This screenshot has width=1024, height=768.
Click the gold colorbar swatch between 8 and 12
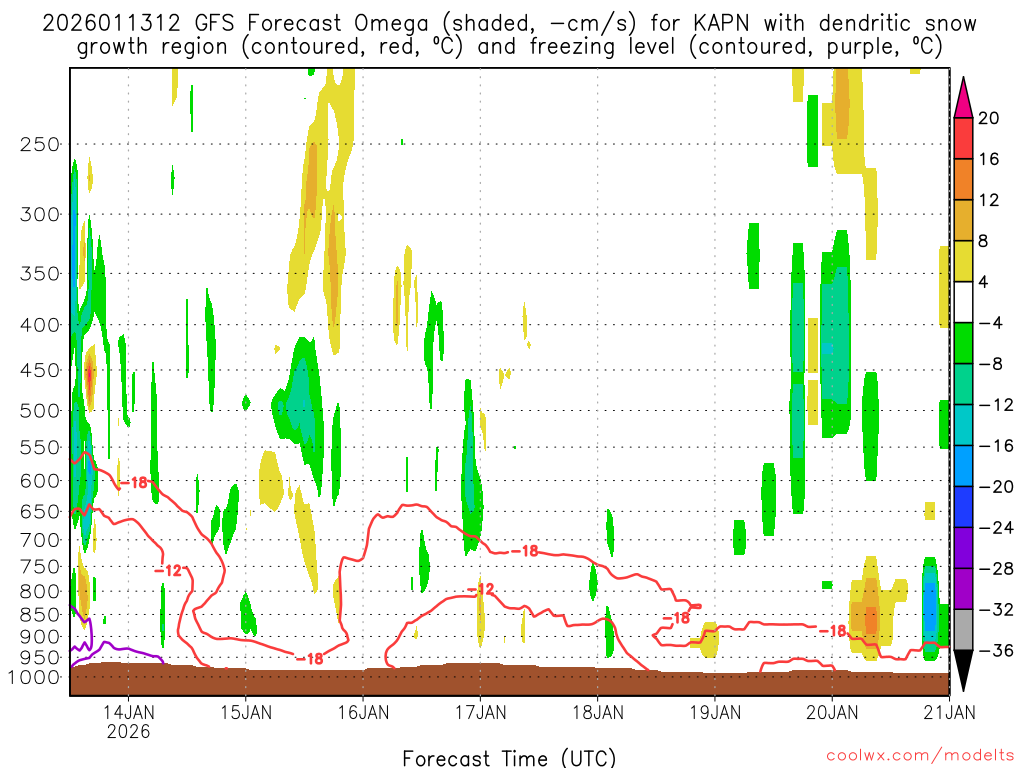click(963, 221)
